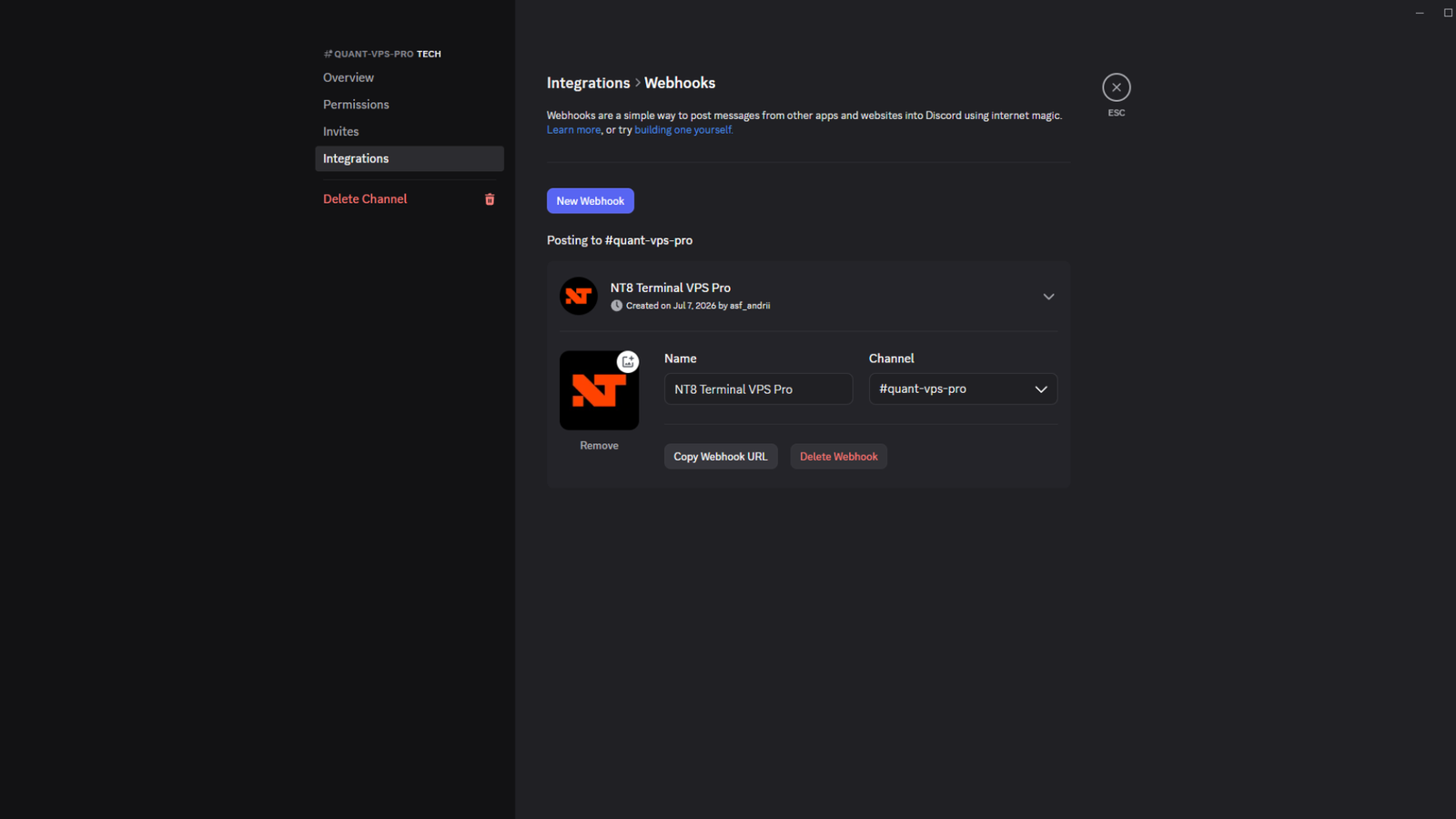Click the webhook Name input field
The image size is (1456, 819).
[758, 389]
